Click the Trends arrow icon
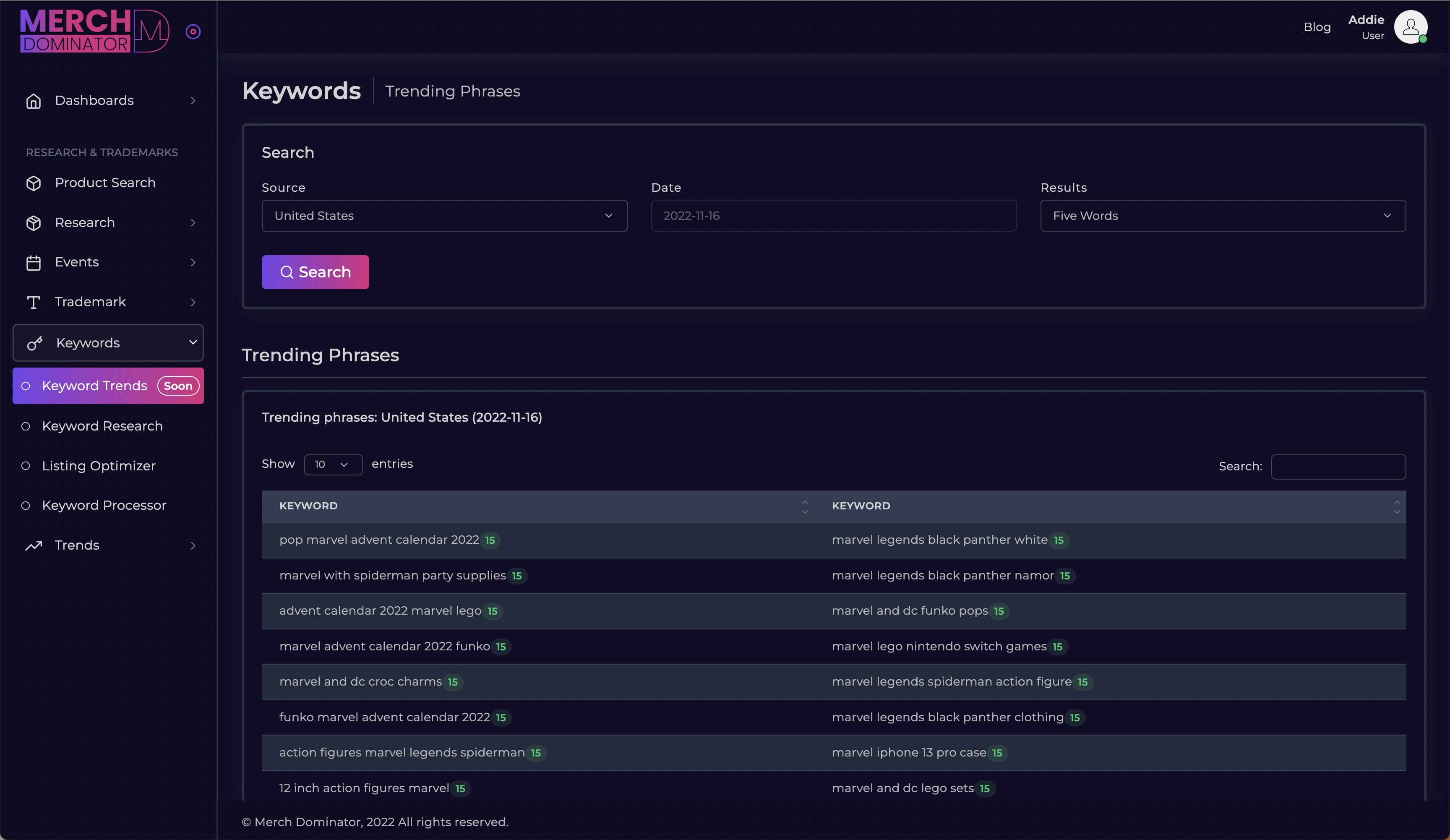Image resolution: width=1450 pixels, height=840 pixels. [34, 545]
